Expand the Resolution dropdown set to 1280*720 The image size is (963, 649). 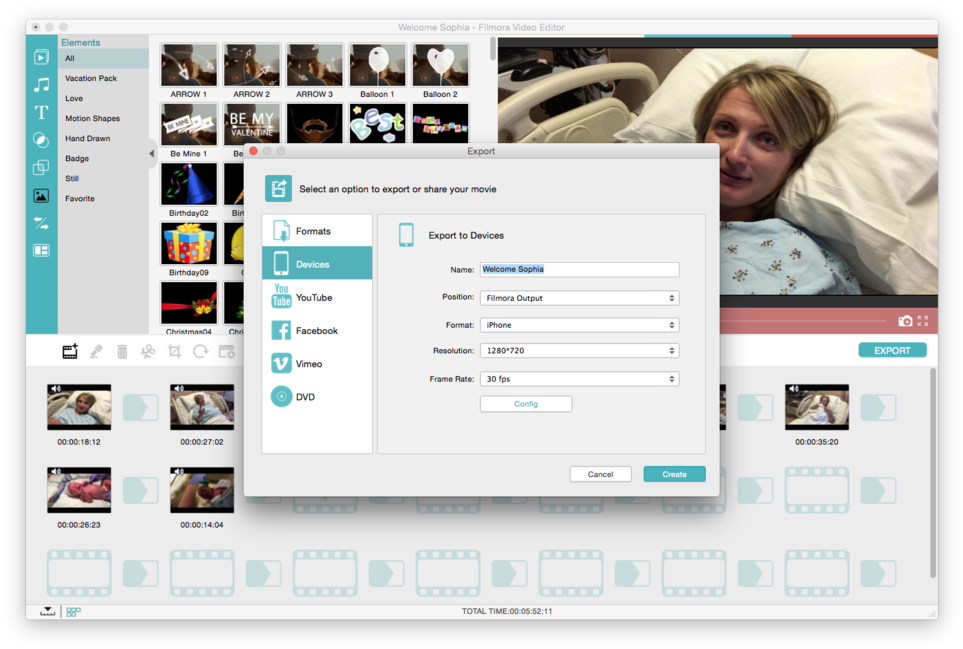[x=579, y=351]
